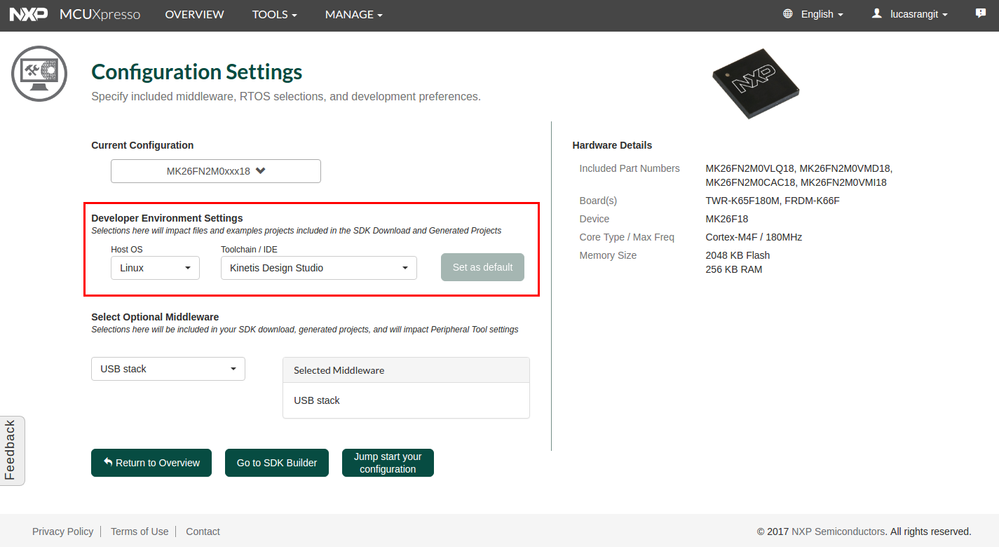The image size is (999, 547).
Task: Click the NXP logo in the header
Action: pos(29,14)
